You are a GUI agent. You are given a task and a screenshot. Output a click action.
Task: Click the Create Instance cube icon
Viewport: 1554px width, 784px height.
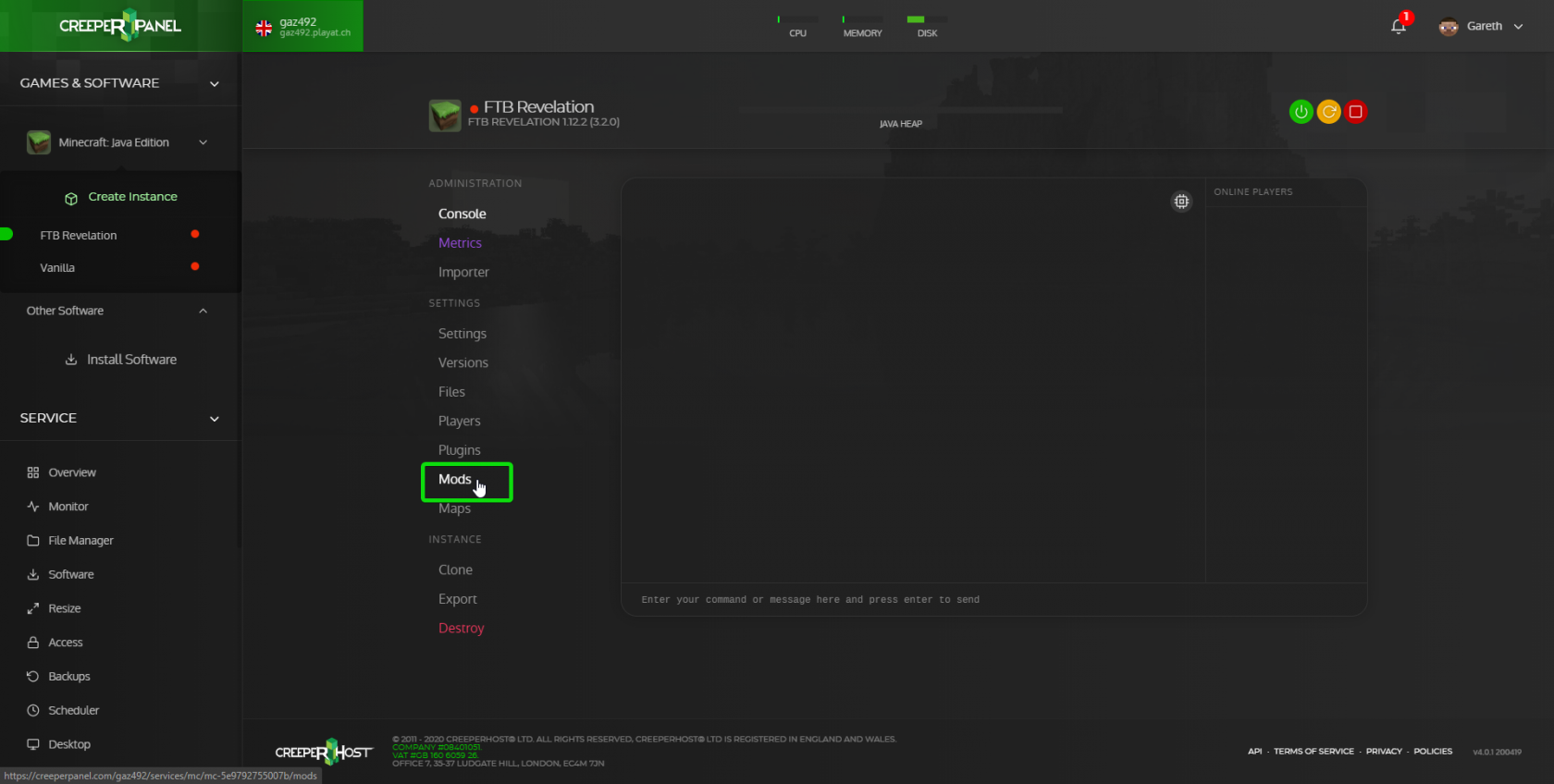71,198
